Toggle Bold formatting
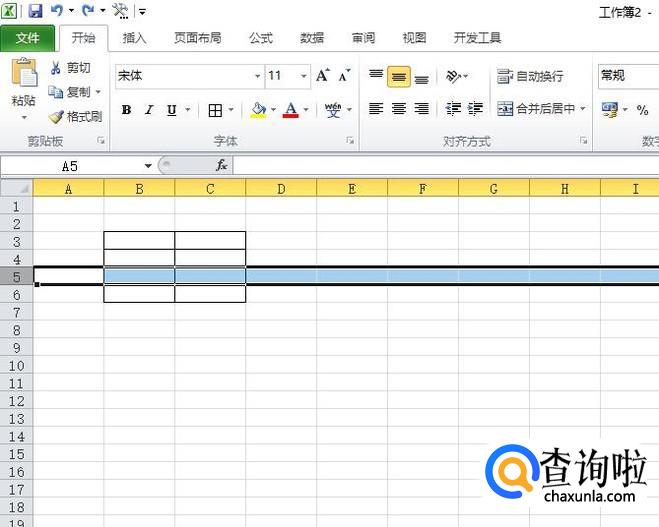The height and width of the screenshot is (527, 659). (x=126, y=110)
